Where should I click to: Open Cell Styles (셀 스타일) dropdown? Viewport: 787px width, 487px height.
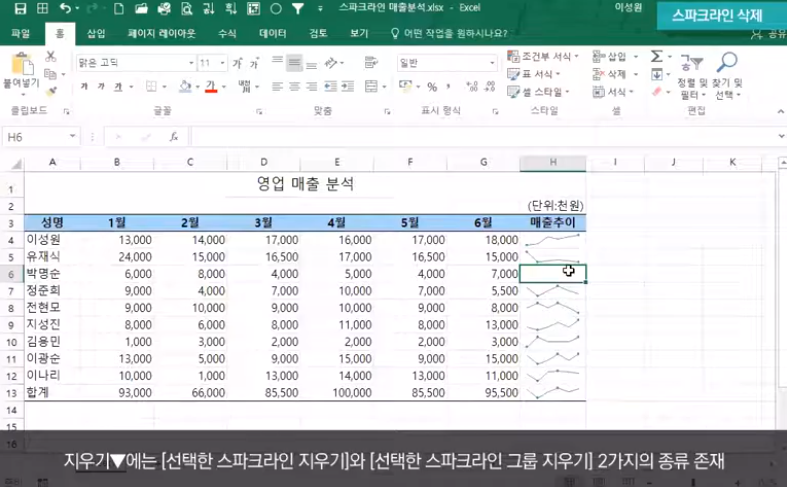539,92
